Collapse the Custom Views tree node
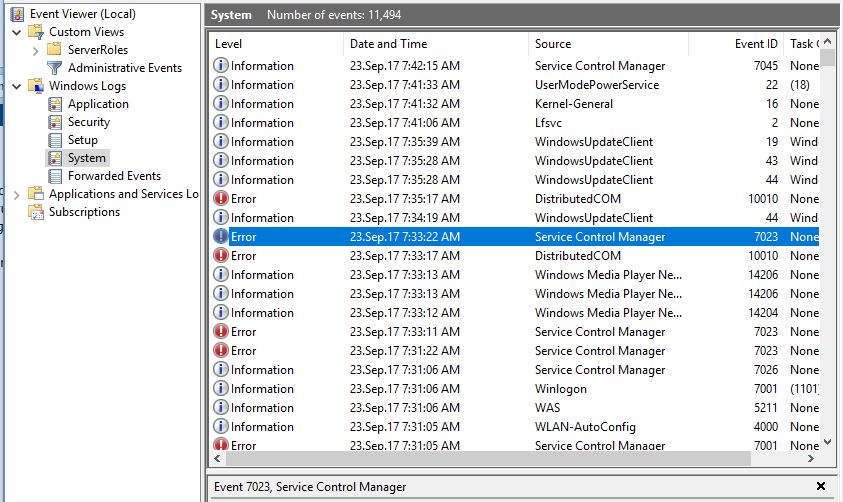843x502 pixels. [17, 32]
